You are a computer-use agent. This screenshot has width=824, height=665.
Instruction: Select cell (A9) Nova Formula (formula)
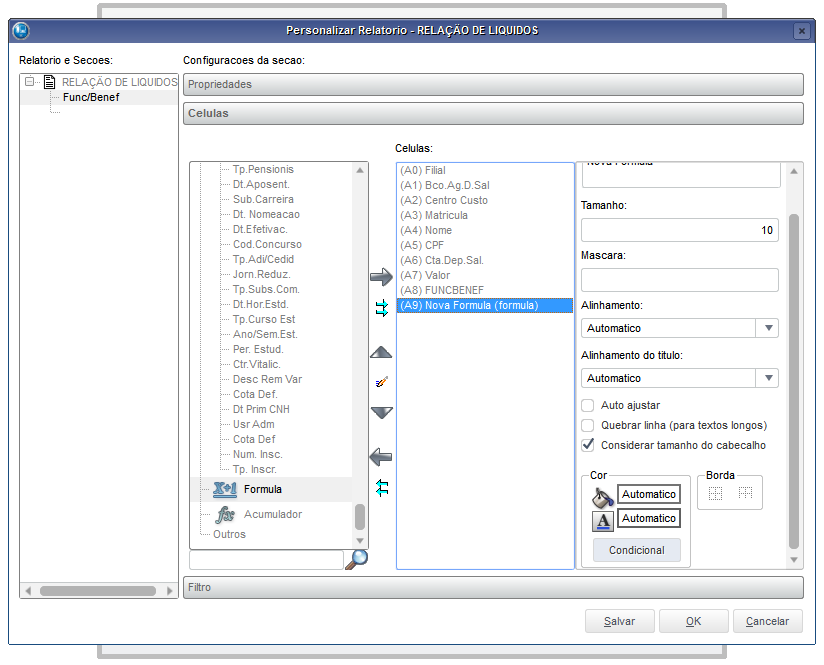pyautogui.click(x=485, y=305)
